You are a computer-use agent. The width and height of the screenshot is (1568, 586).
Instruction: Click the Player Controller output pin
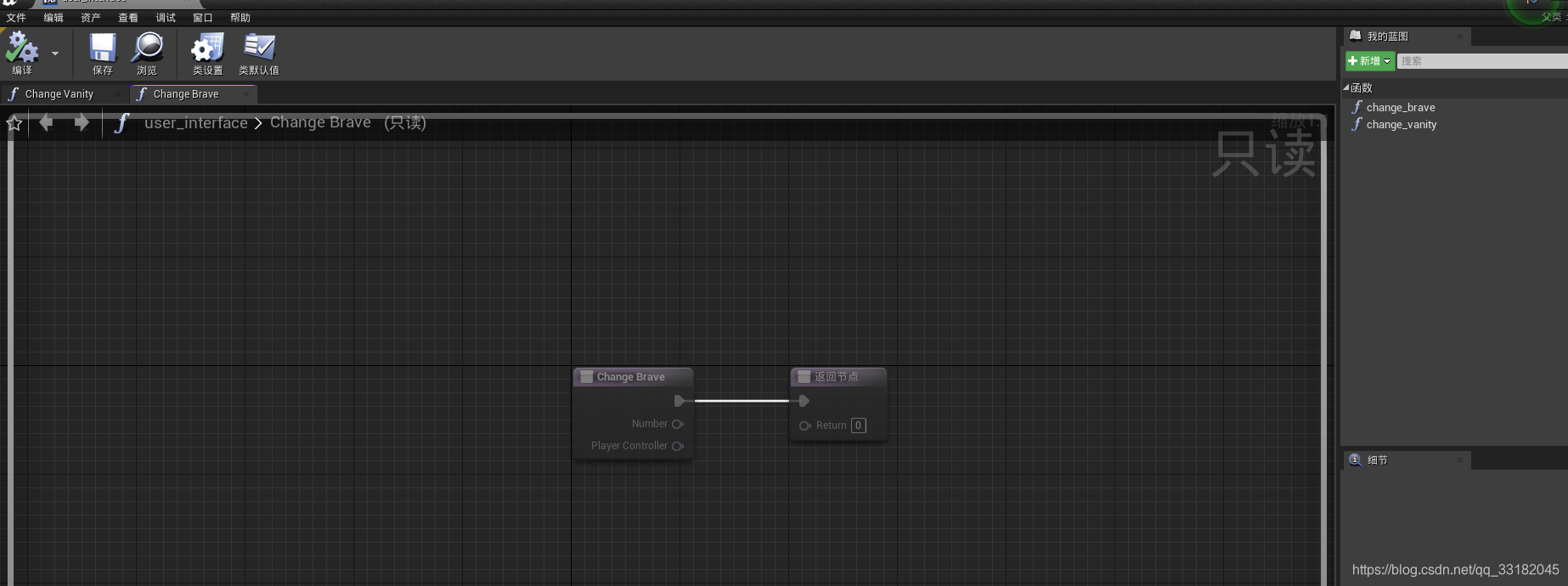click(x=678, y=446)
